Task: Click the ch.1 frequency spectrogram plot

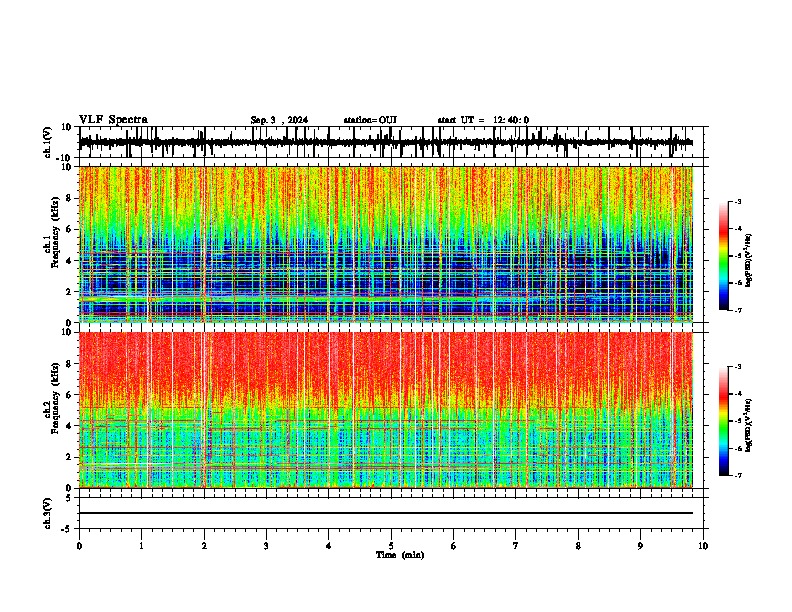Action: tap(386, 244)
